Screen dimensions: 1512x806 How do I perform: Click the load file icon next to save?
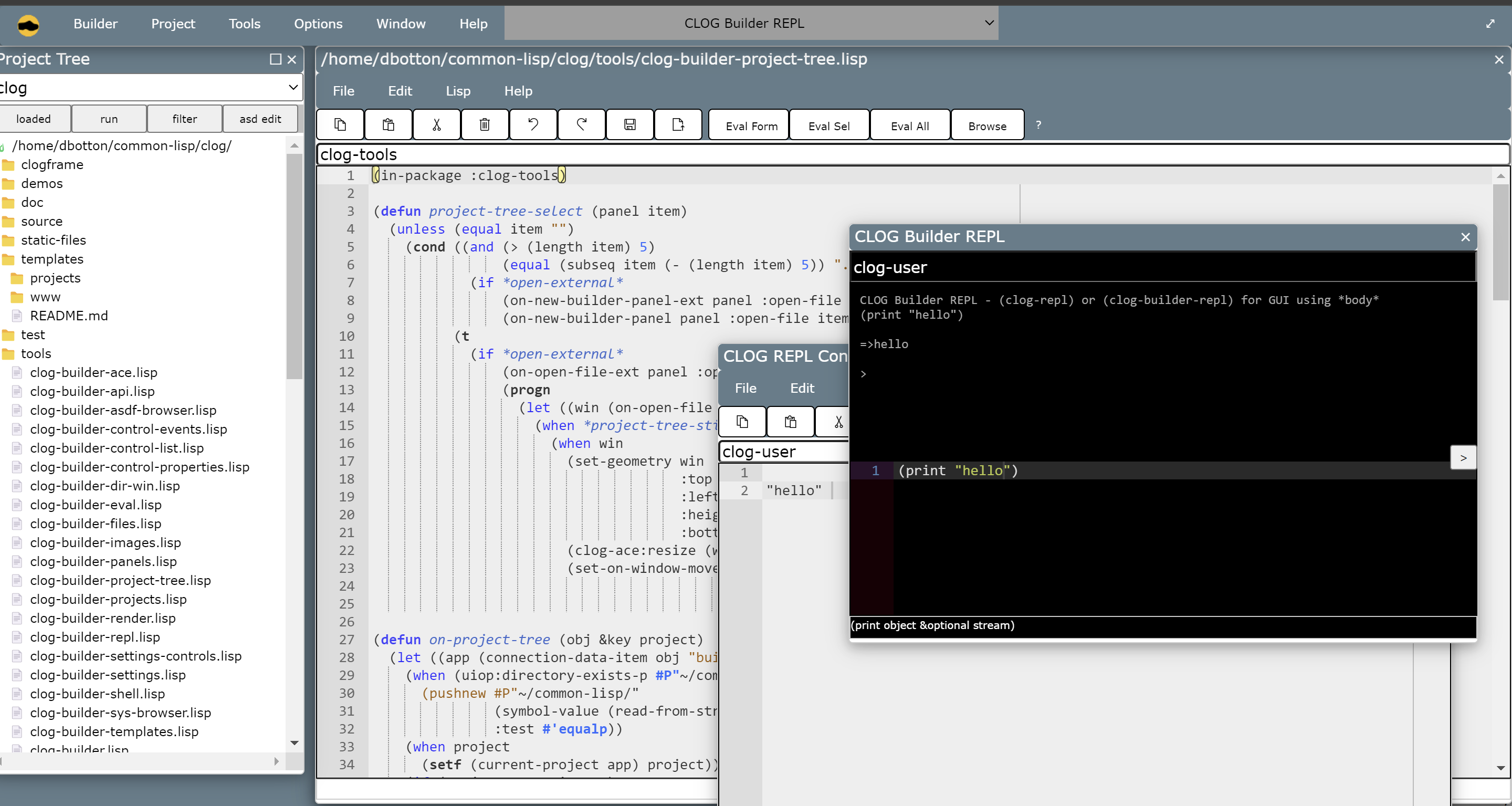point(678,124)
